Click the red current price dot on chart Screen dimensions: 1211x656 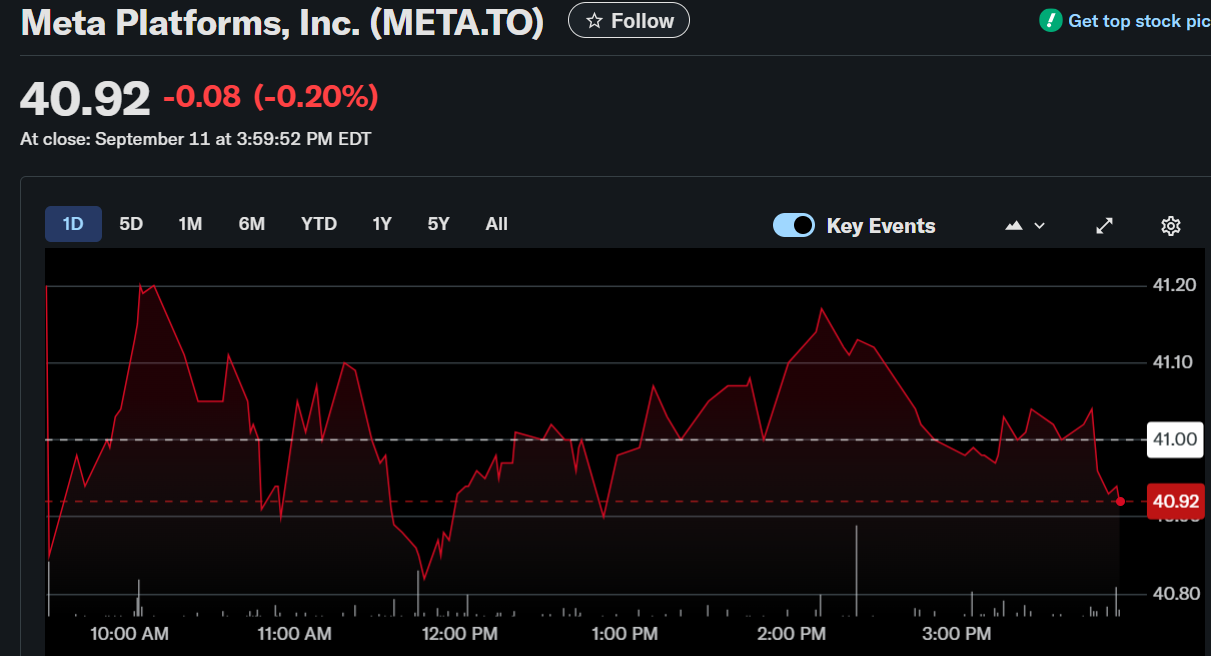tap(1120, 501)
